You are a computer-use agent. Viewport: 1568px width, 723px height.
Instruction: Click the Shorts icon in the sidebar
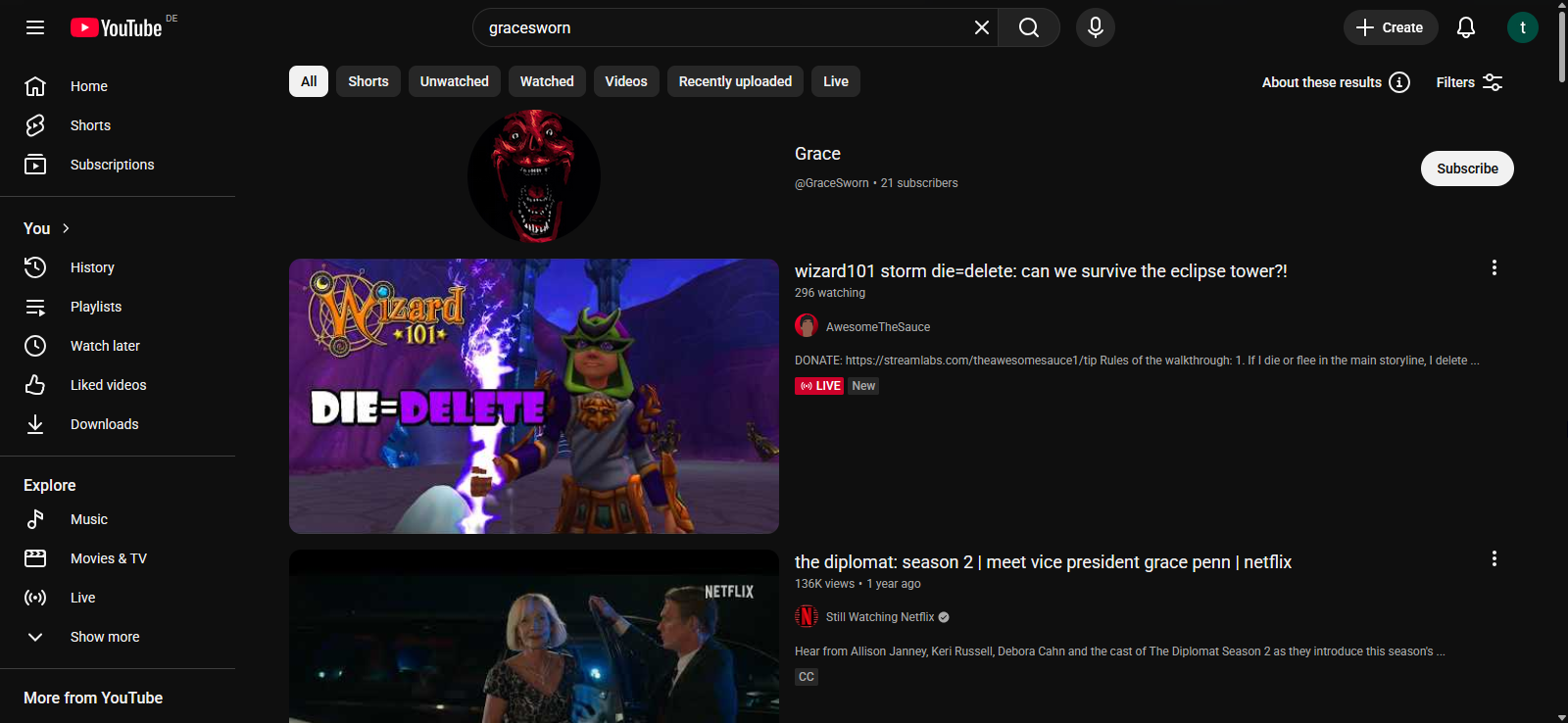pos(35,125)
